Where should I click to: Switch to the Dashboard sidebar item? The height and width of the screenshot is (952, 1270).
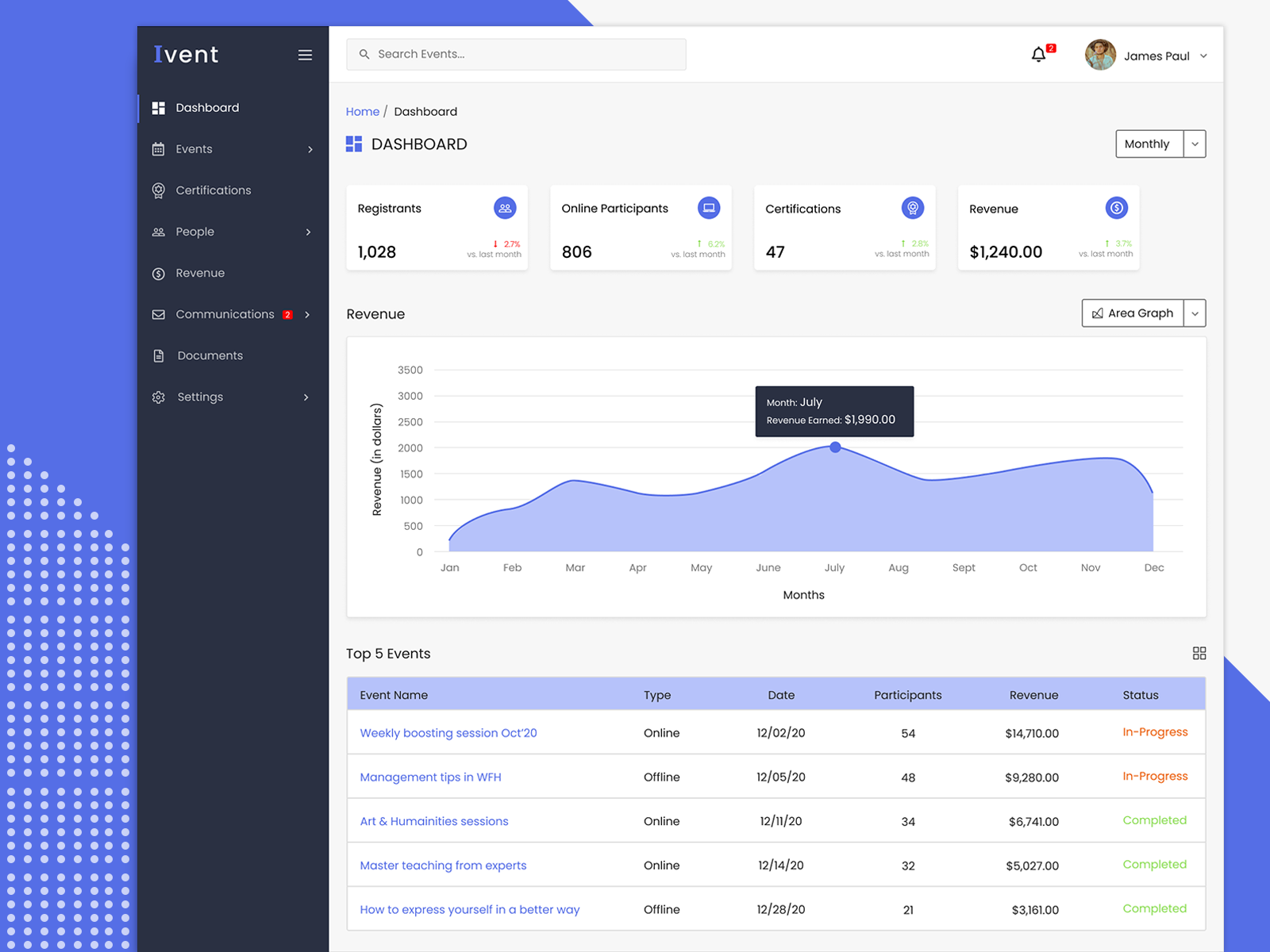pyautogui.click(x=207, y=107)
